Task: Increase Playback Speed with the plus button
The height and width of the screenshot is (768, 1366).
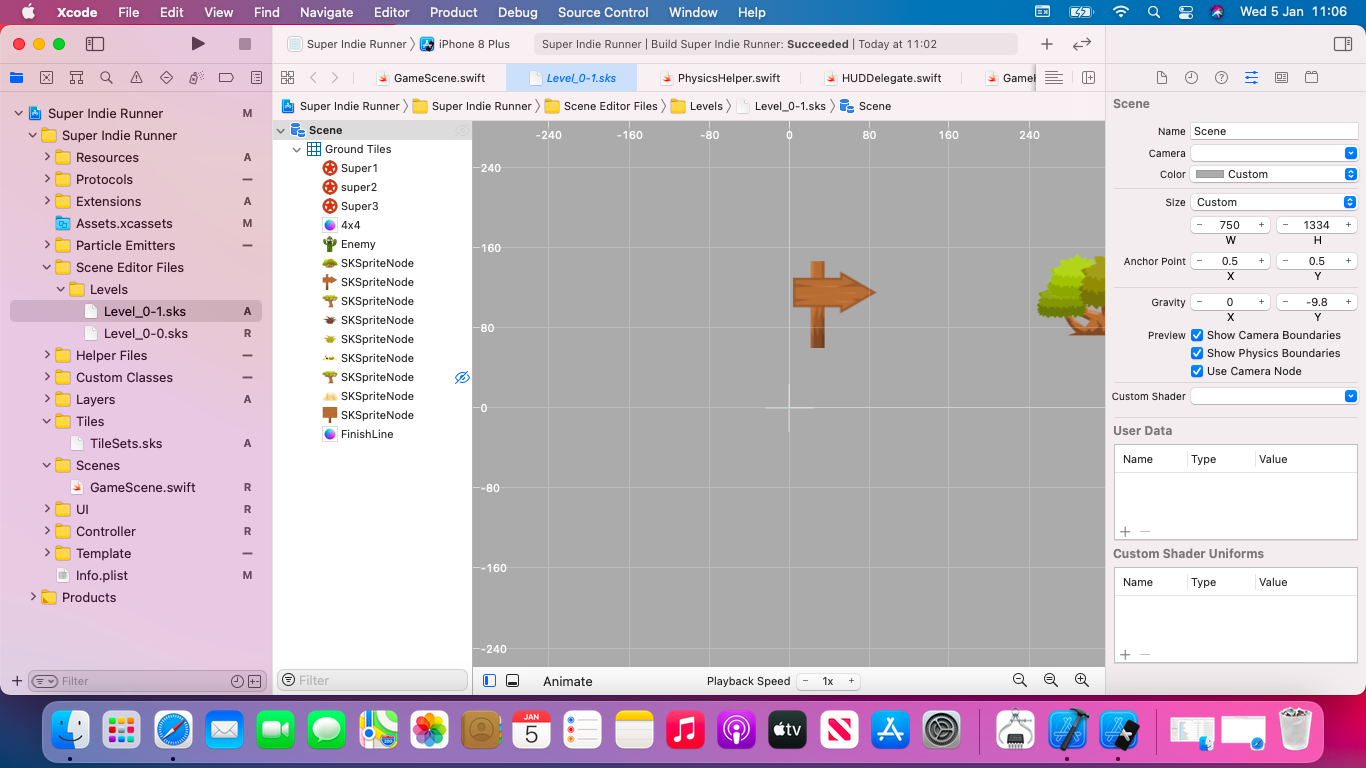Action: [x=851, y=681]
